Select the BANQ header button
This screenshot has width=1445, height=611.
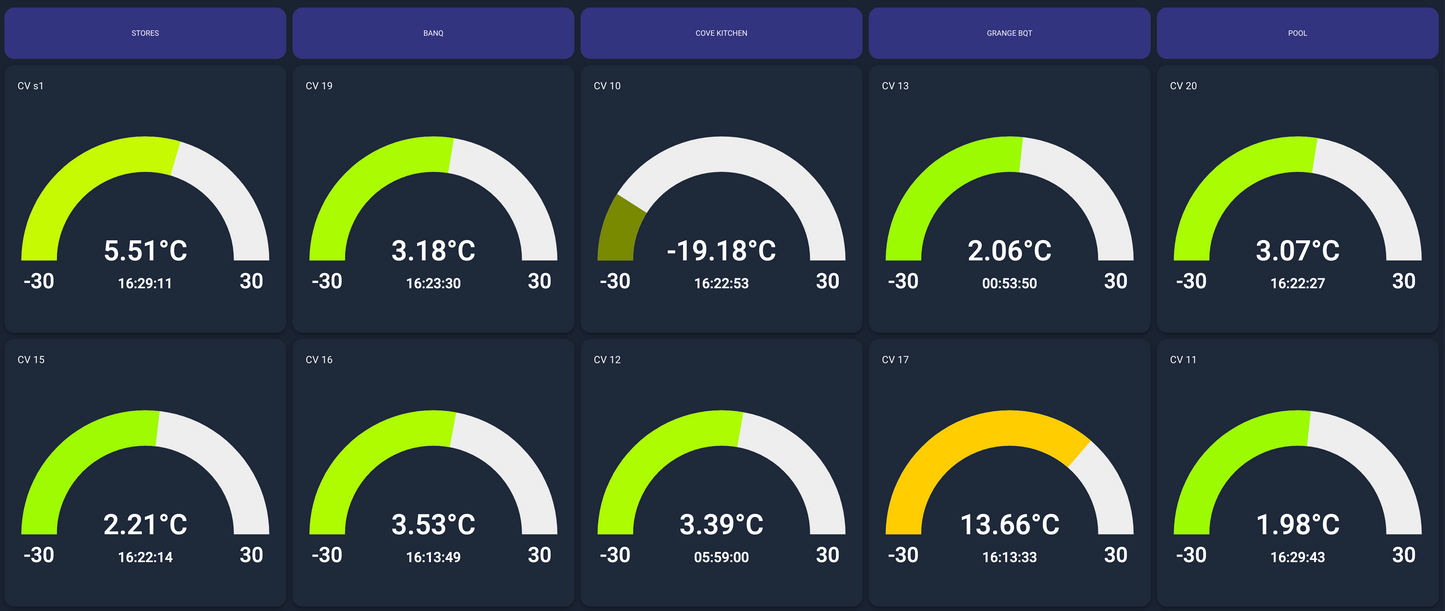(433, 33)
